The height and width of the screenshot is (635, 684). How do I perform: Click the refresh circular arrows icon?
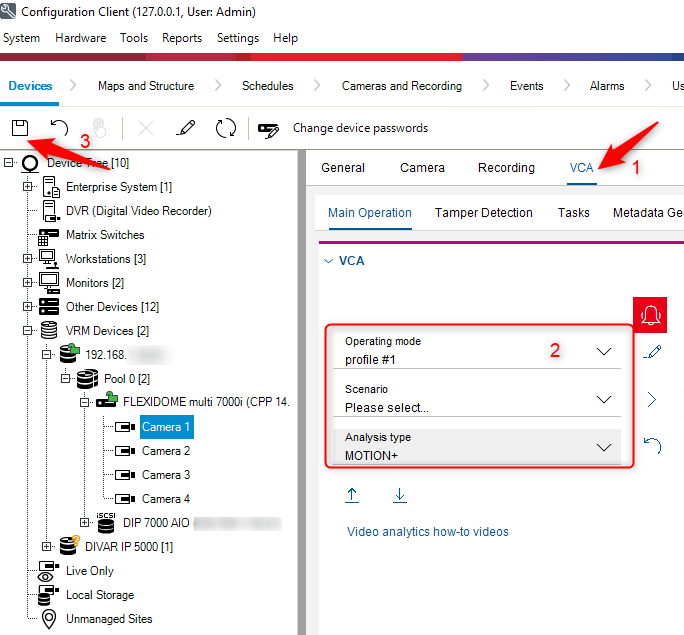pyautogui.click(x=226, y=128)
